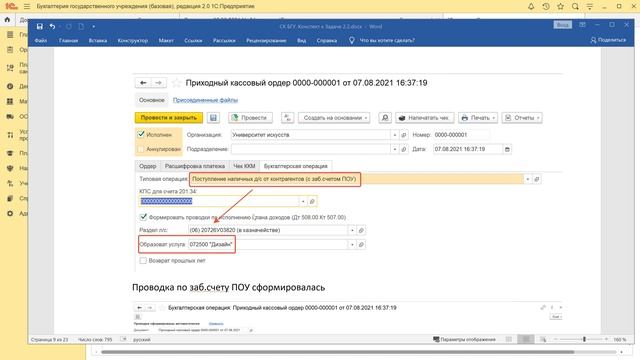Screen dimensions: 640x360
Task: Click the Word spell-check status icon
Action: [x=123, y=339]
